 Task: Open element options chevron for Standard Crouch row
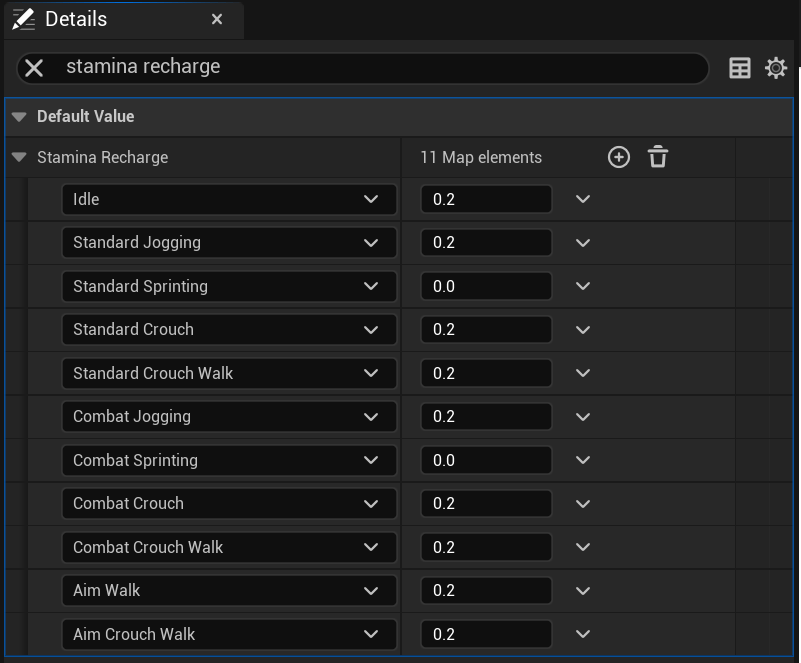[x=583, y=330]
